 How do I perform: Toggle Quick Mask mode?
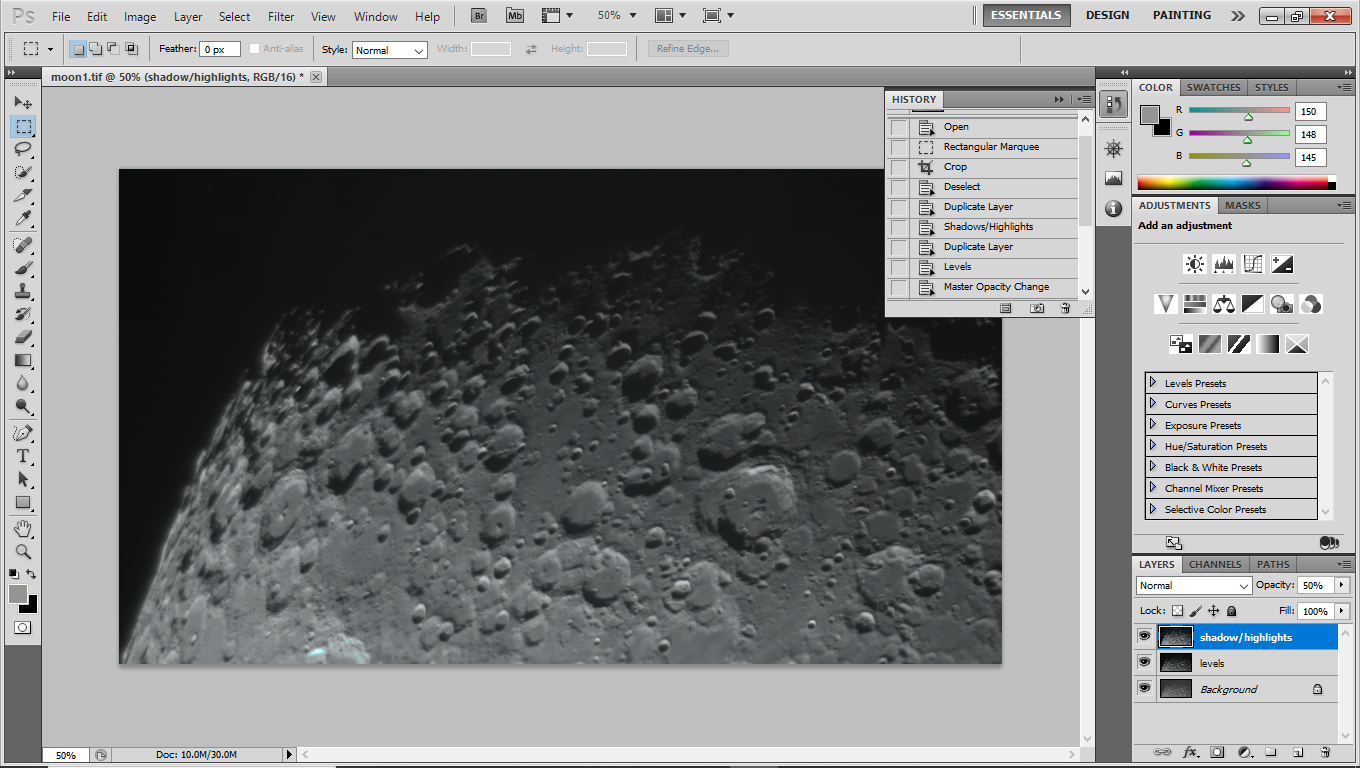coord(22,627)
